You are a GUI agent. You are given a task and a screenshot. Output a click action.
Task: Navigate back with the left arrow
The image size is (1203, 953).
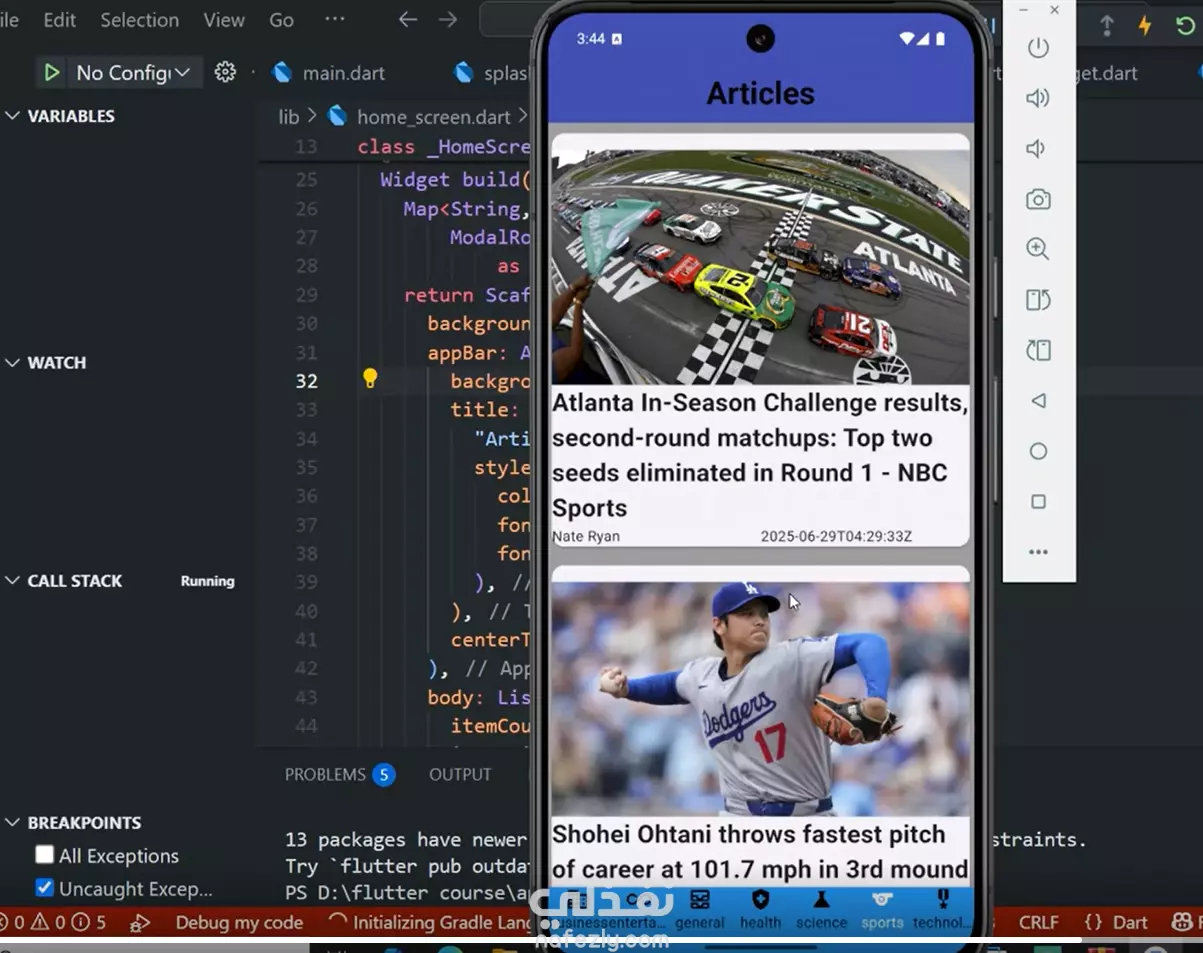tap(407, 20)
